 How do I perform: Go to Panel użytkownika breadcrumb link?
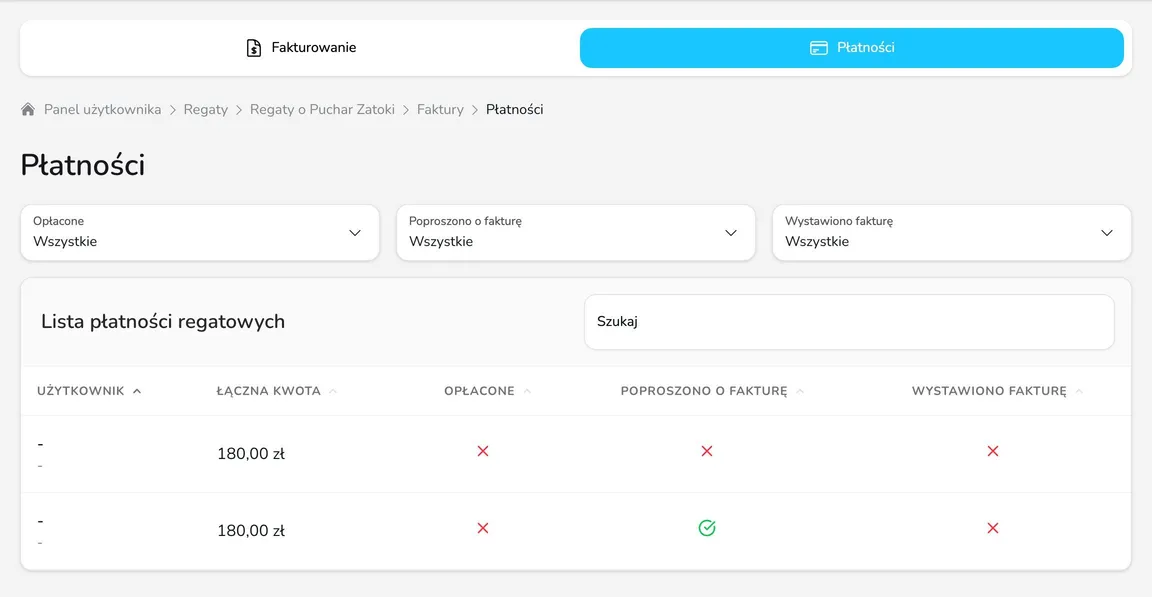click(x=102, y=109)
